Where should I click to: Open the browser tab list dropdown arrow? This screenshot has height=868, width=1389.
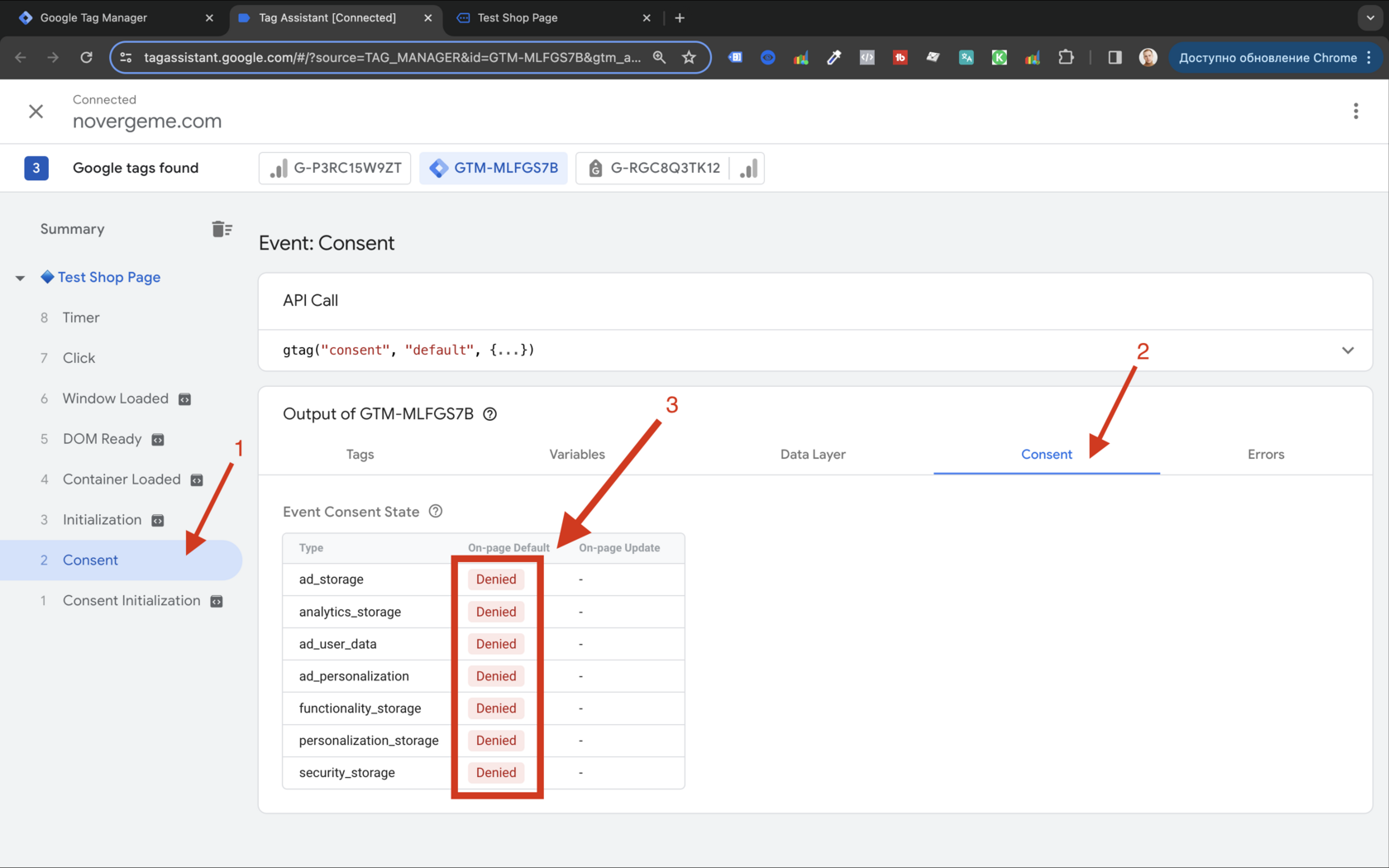[1370, 17]
